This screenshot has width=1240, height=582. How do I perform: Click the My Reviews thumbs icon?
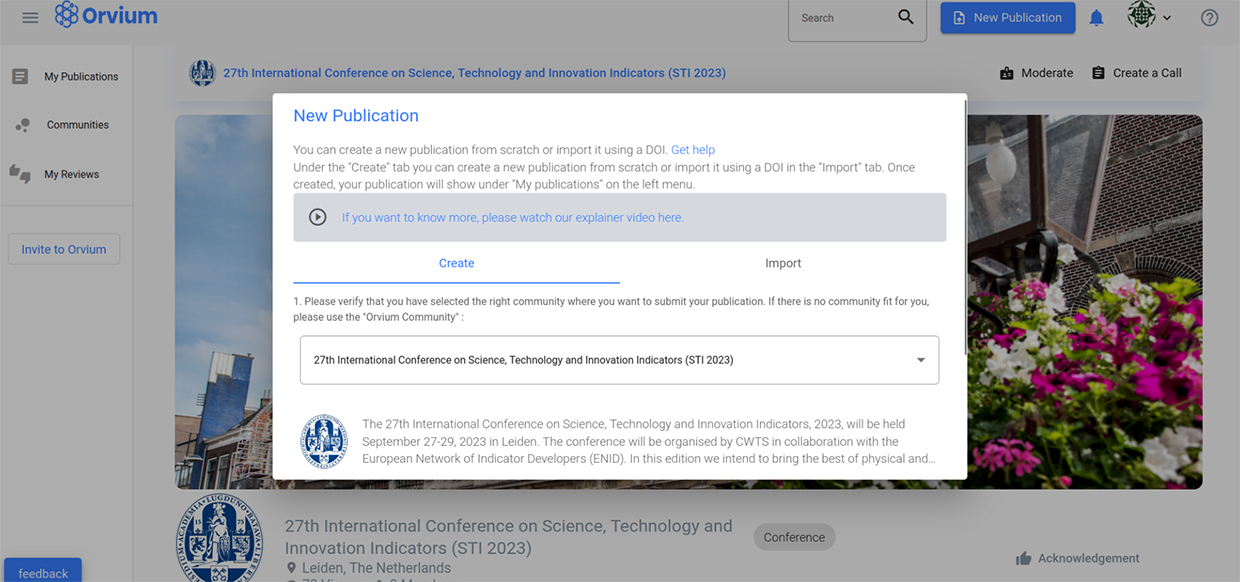(20, 174)
